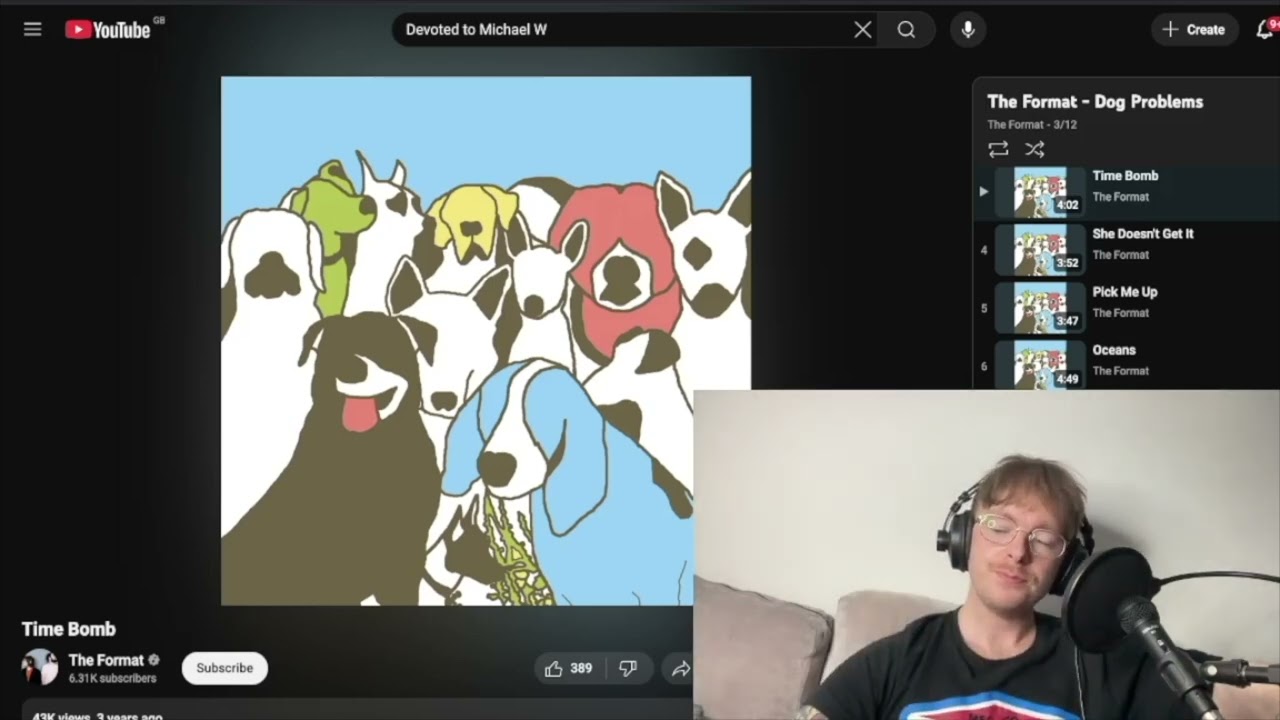Screen dimensions: 1280x720
Task: Subscribe to The Format channel
Action: click(x=225, y=668)
